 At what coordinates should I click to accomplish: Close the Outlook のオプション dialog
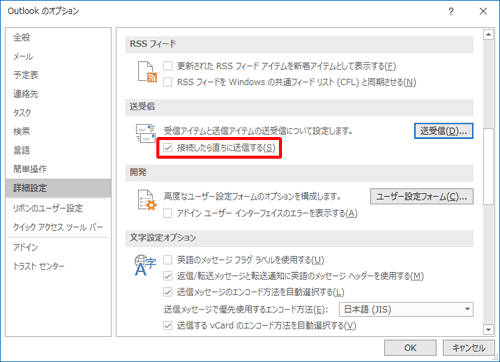click(x=483, y=12)
